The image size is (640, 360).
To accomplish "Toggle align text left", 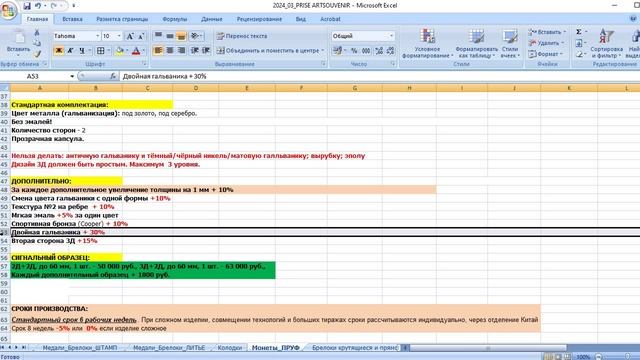I will coord(158,51).
